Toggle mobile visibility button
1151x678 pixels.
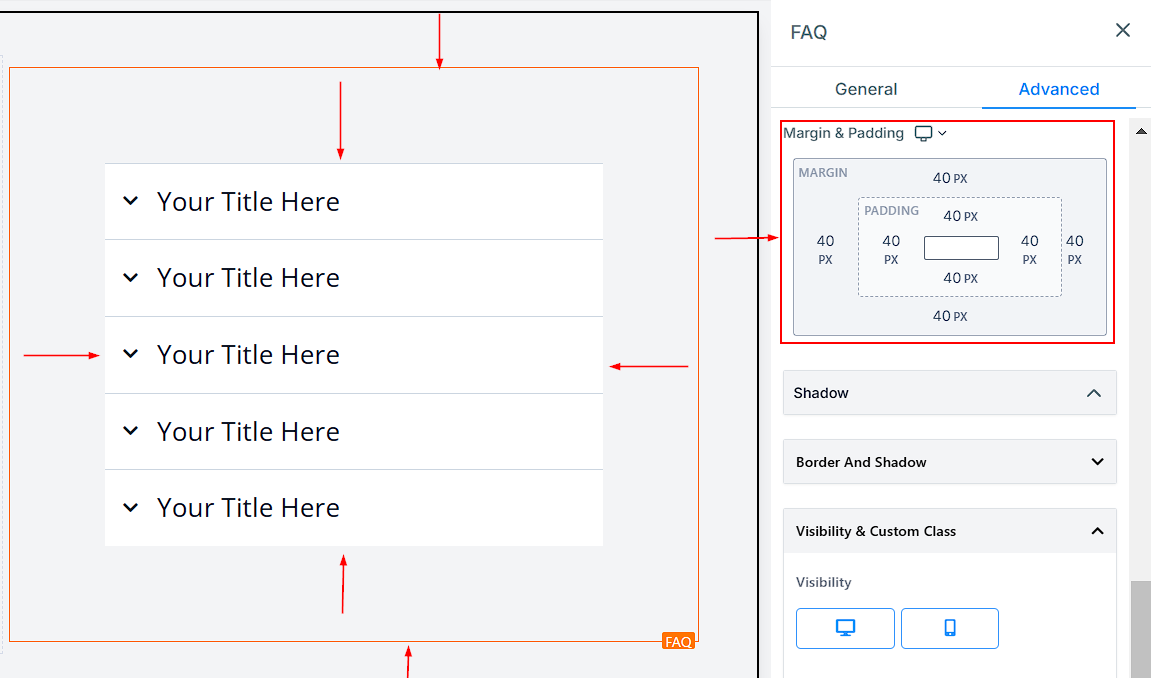tap(949, 628)
